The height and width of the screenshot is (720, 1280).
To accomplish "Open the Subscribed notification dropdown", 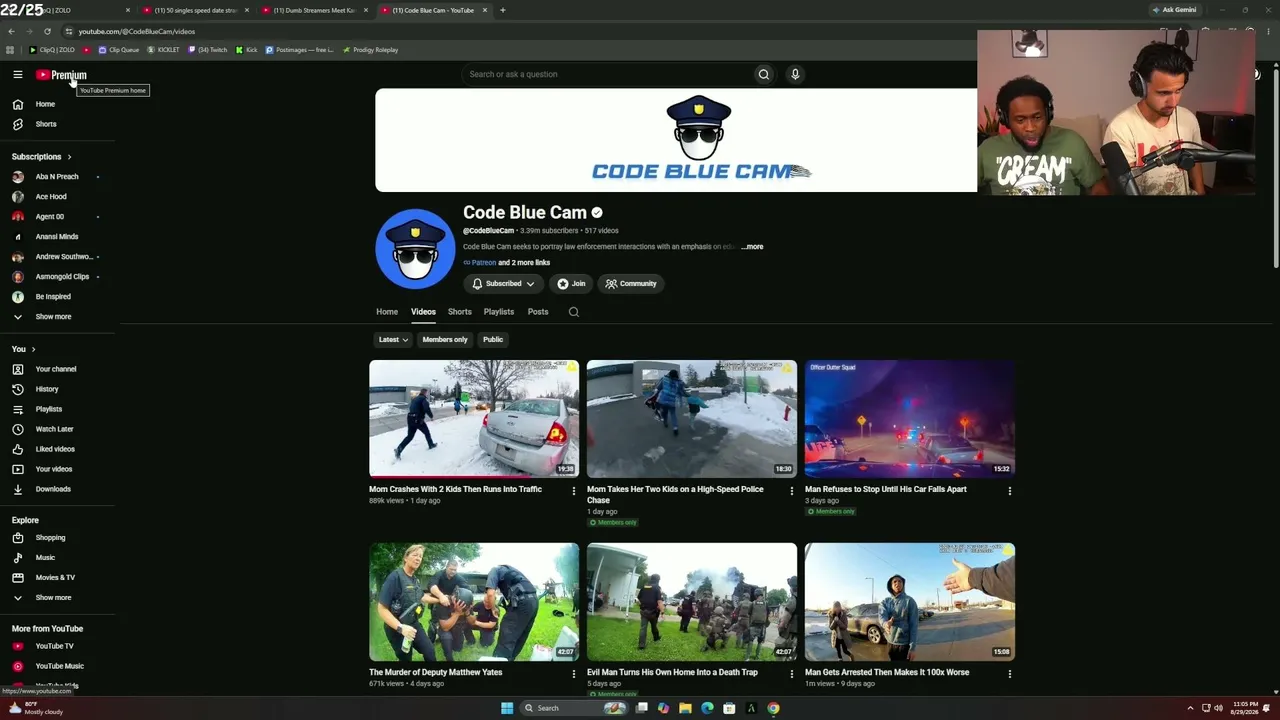I will pyautogui.click(x=503, y=284).
